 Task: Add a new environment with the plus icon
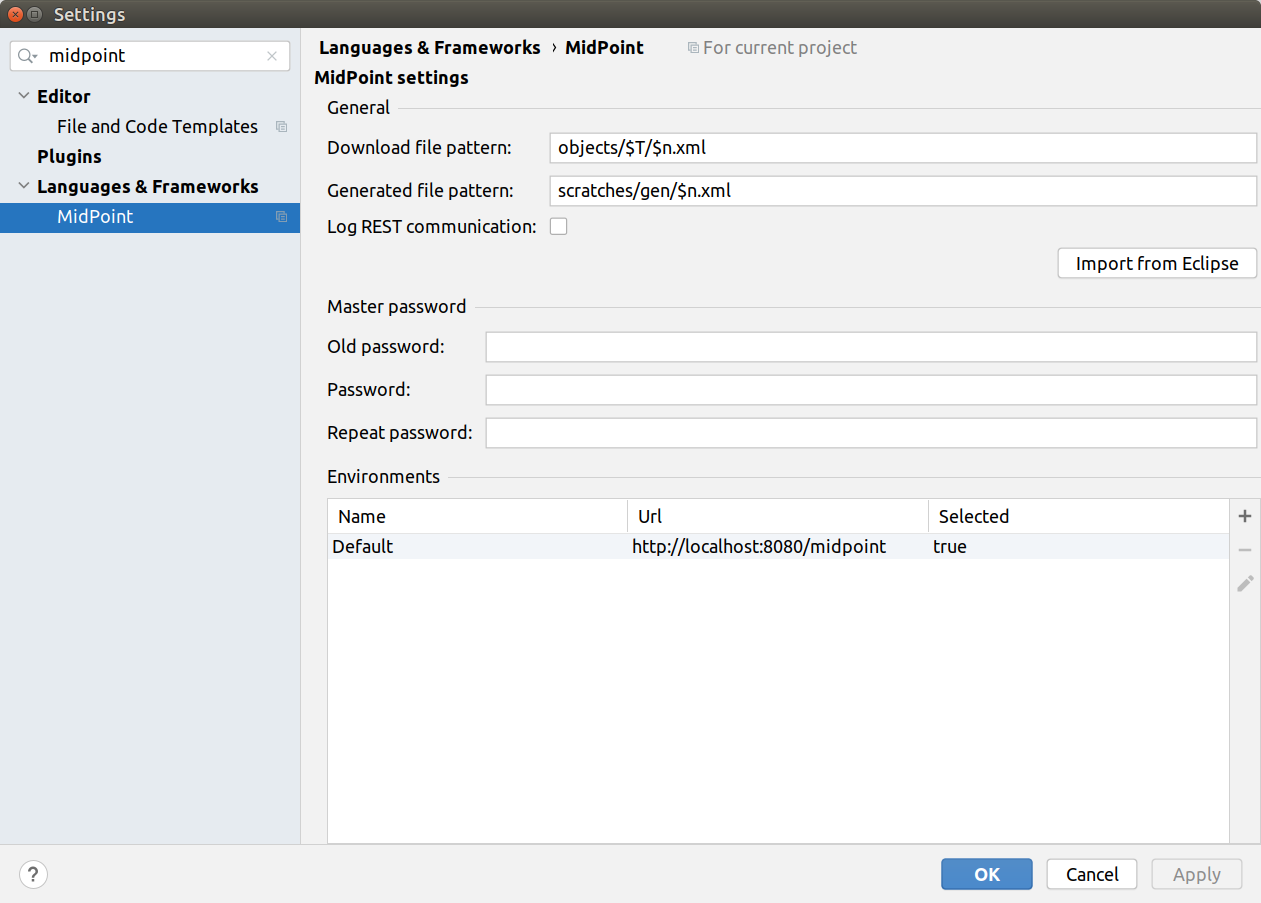point(1244,515)
